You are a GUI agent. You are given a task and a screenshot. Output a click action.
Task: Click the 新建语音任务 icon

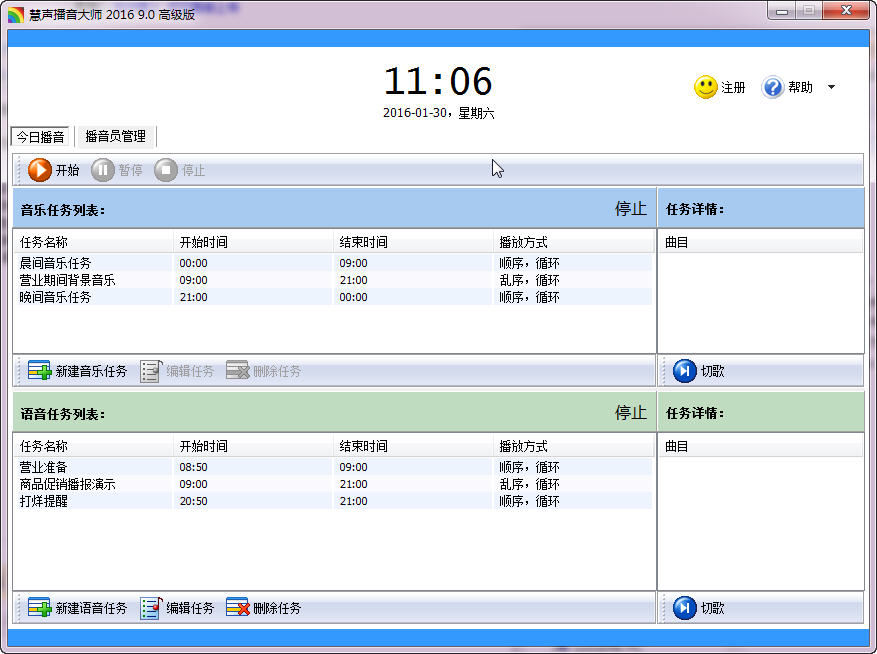coord(40,608)
